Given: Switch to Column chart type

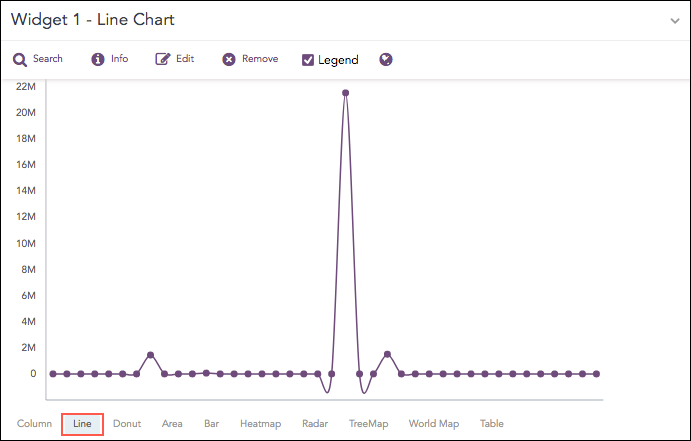Looking at the screenshot, I should [34, 424].
